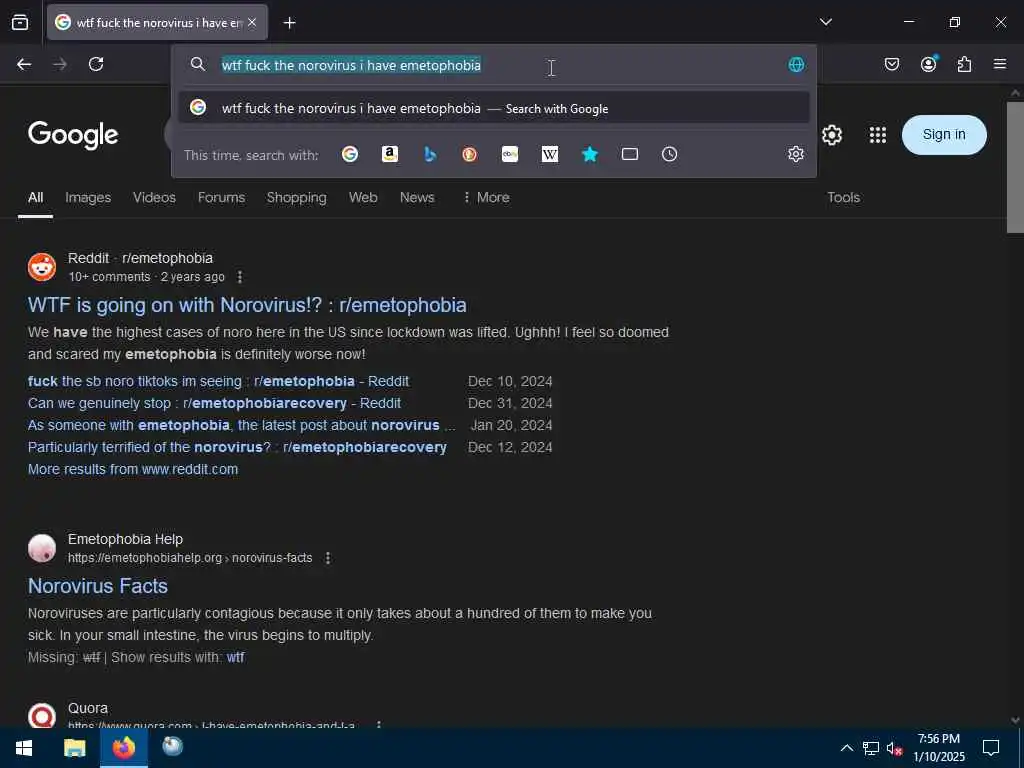Open 'Particularly terrified of the norovirus?' link
The image size is (1024, 768).
237,447
